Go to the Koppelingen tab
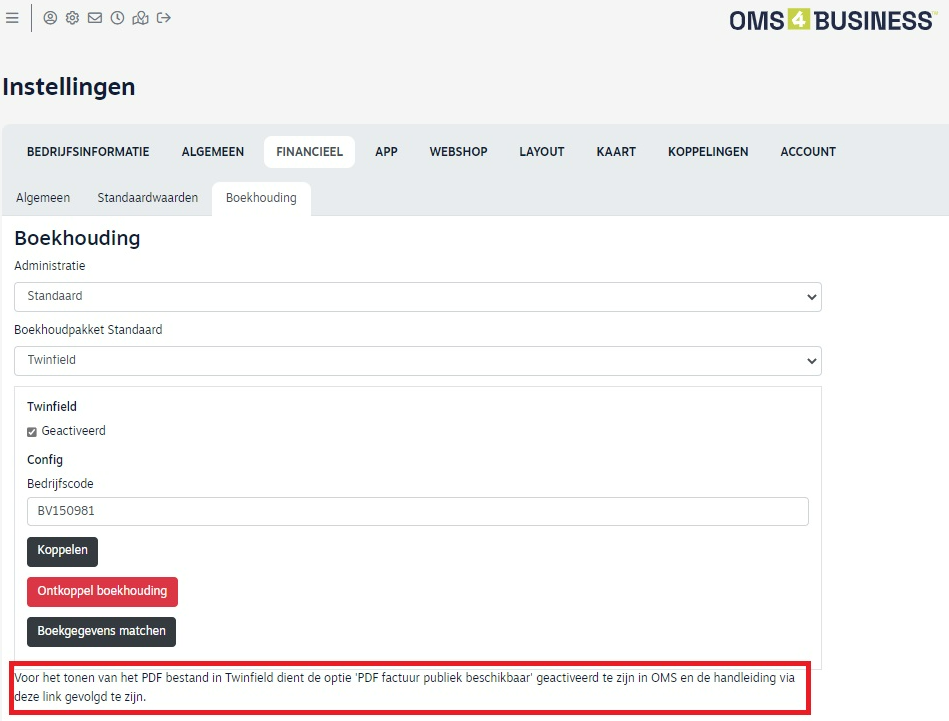 click(x=708, y=152)
